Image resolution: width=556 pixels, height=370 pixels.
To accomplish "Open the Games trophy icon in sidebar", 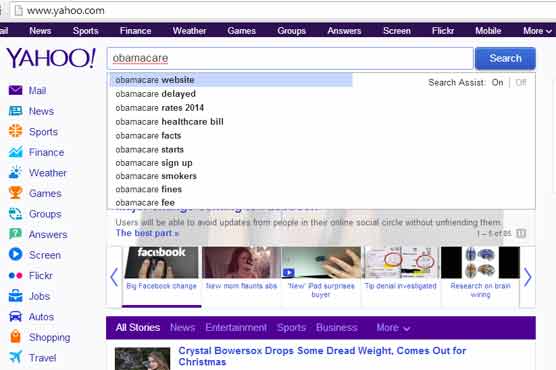I will click(x=15, y=193).
